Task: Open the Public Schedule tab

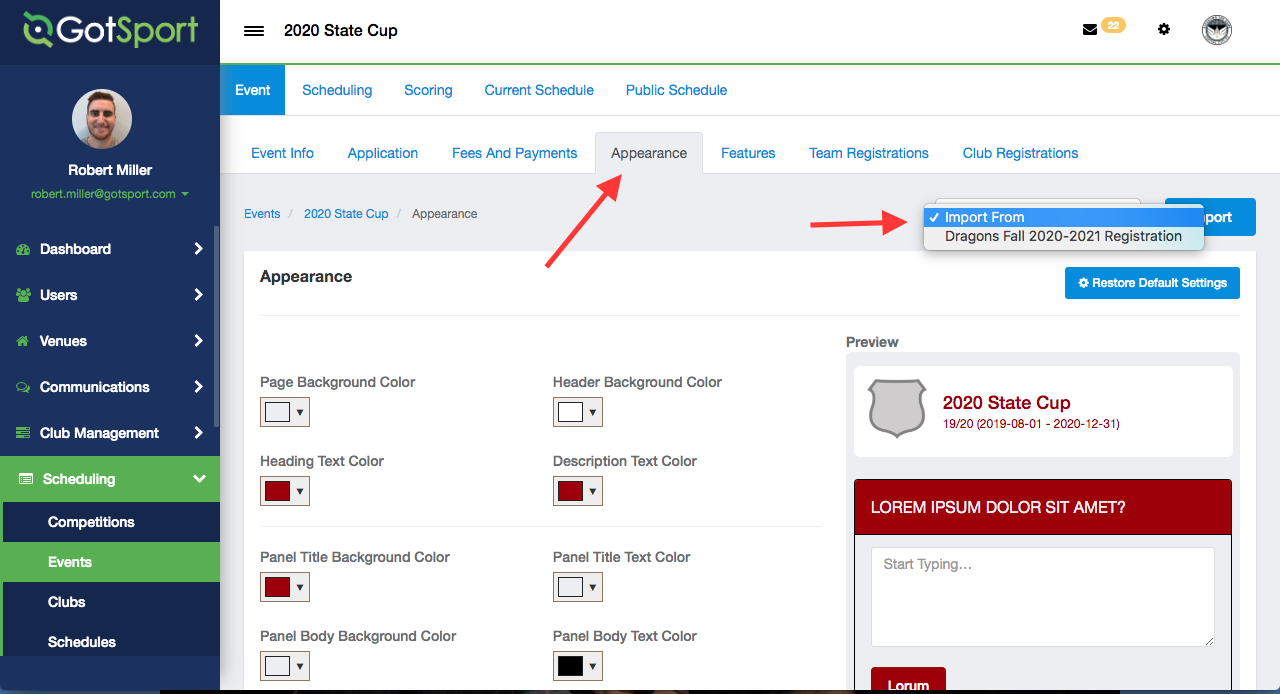Action: coord(676,90)
